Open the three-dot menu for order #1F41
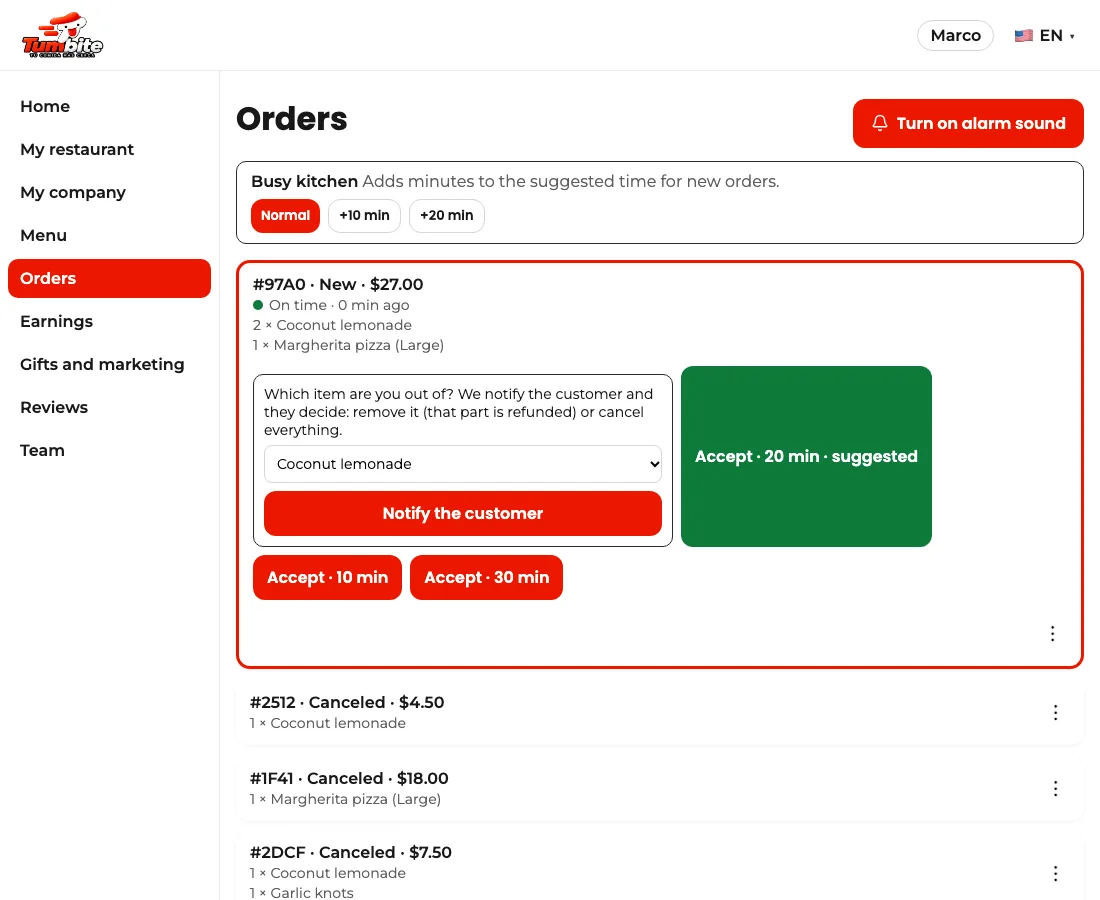This screenshot has width=1100, height=900. [x=1055, y=788]
